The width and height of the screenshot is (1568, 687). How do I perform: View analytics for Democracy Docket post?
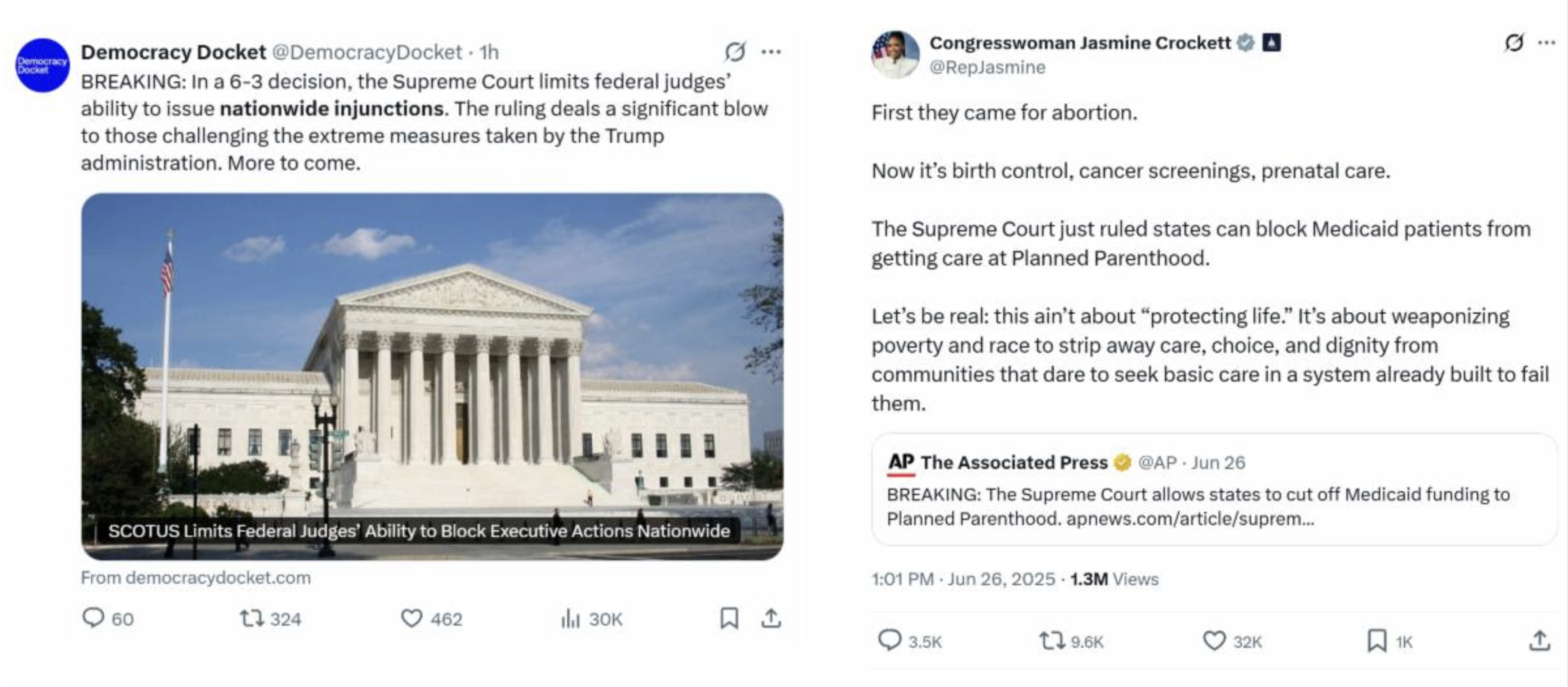coord(570,619)
